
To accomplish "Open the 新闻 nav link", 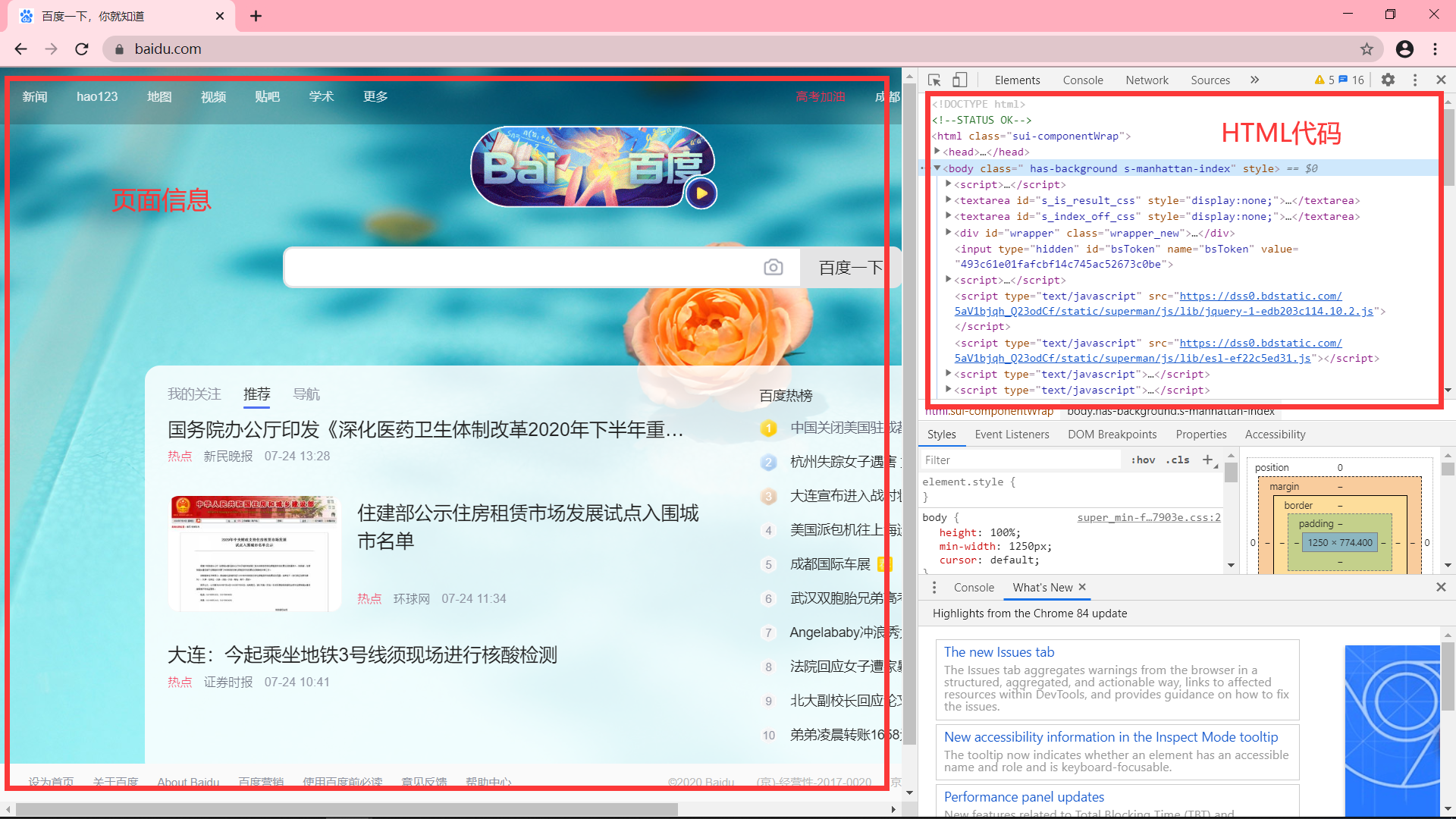I will [35, 96].
